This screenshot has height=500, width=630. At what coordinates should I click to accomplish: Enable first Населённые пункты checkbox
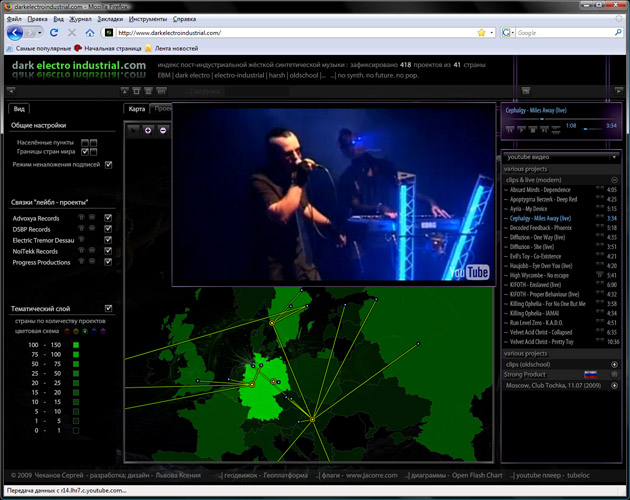pyautogui.click(x=85, y=143)
